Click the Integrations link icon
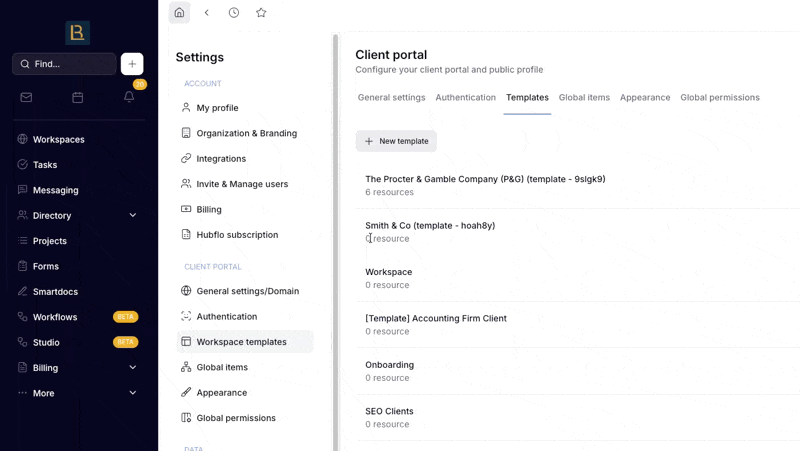Image resolution: width=800 pixels, height=451 pixels. click(x=186, y=158)
